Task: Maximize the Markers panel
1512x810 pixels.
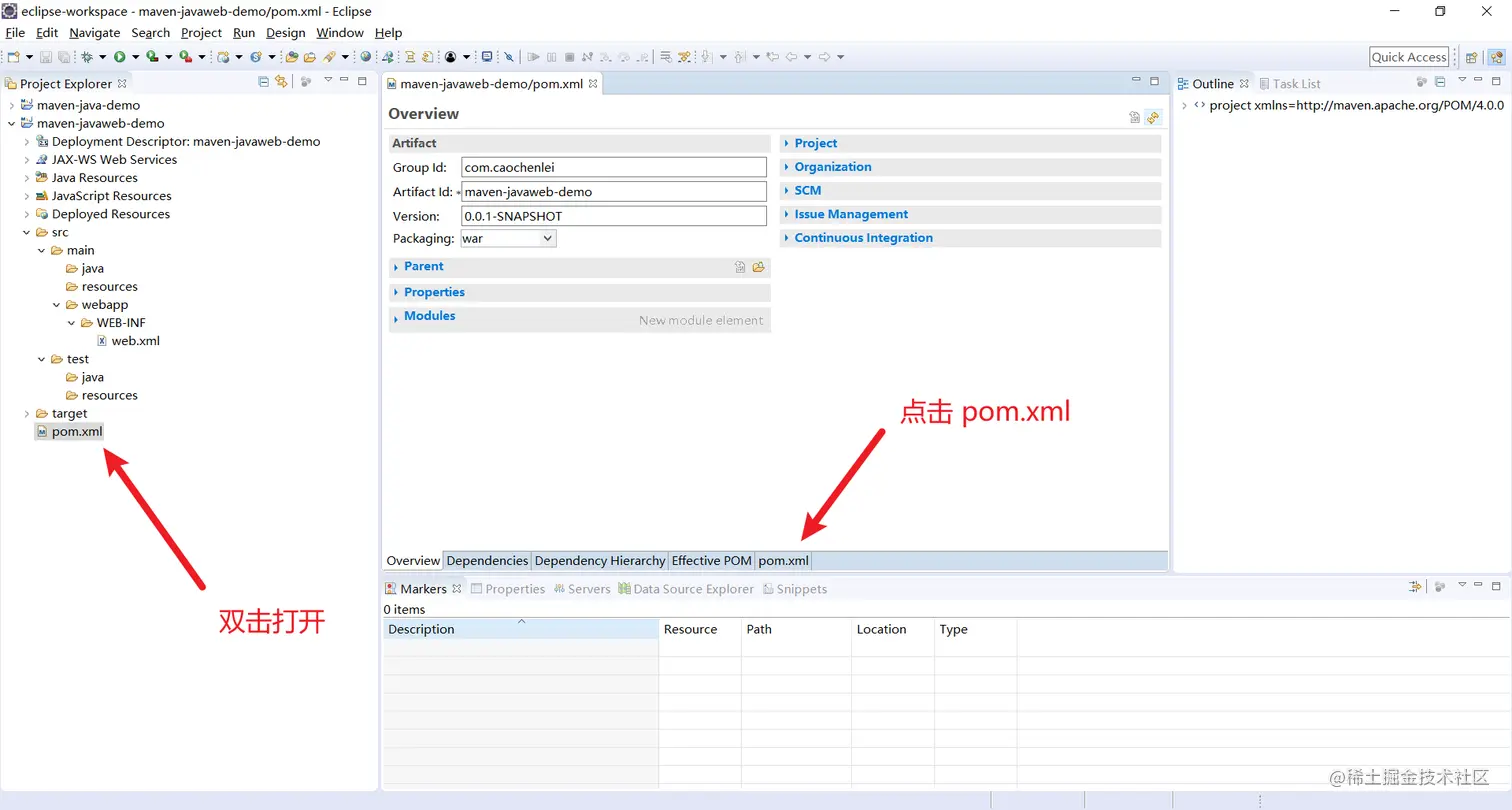Action: (x=1496, y=586)
